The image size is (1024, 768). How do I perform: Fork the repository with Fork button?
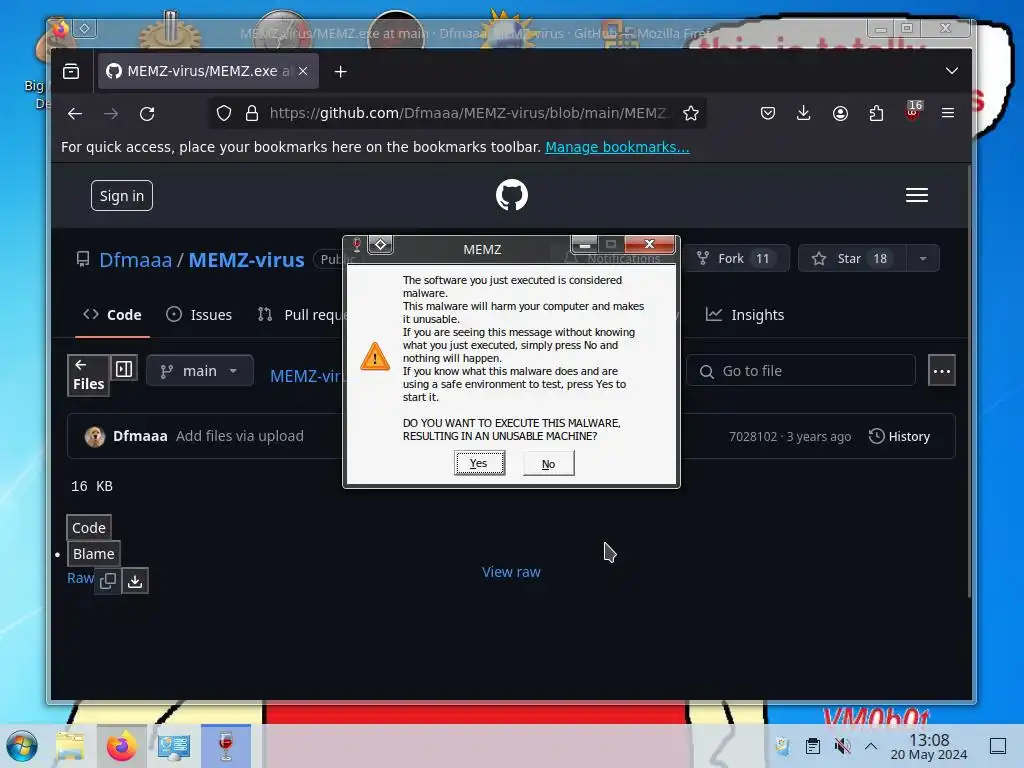coord(735,259)
